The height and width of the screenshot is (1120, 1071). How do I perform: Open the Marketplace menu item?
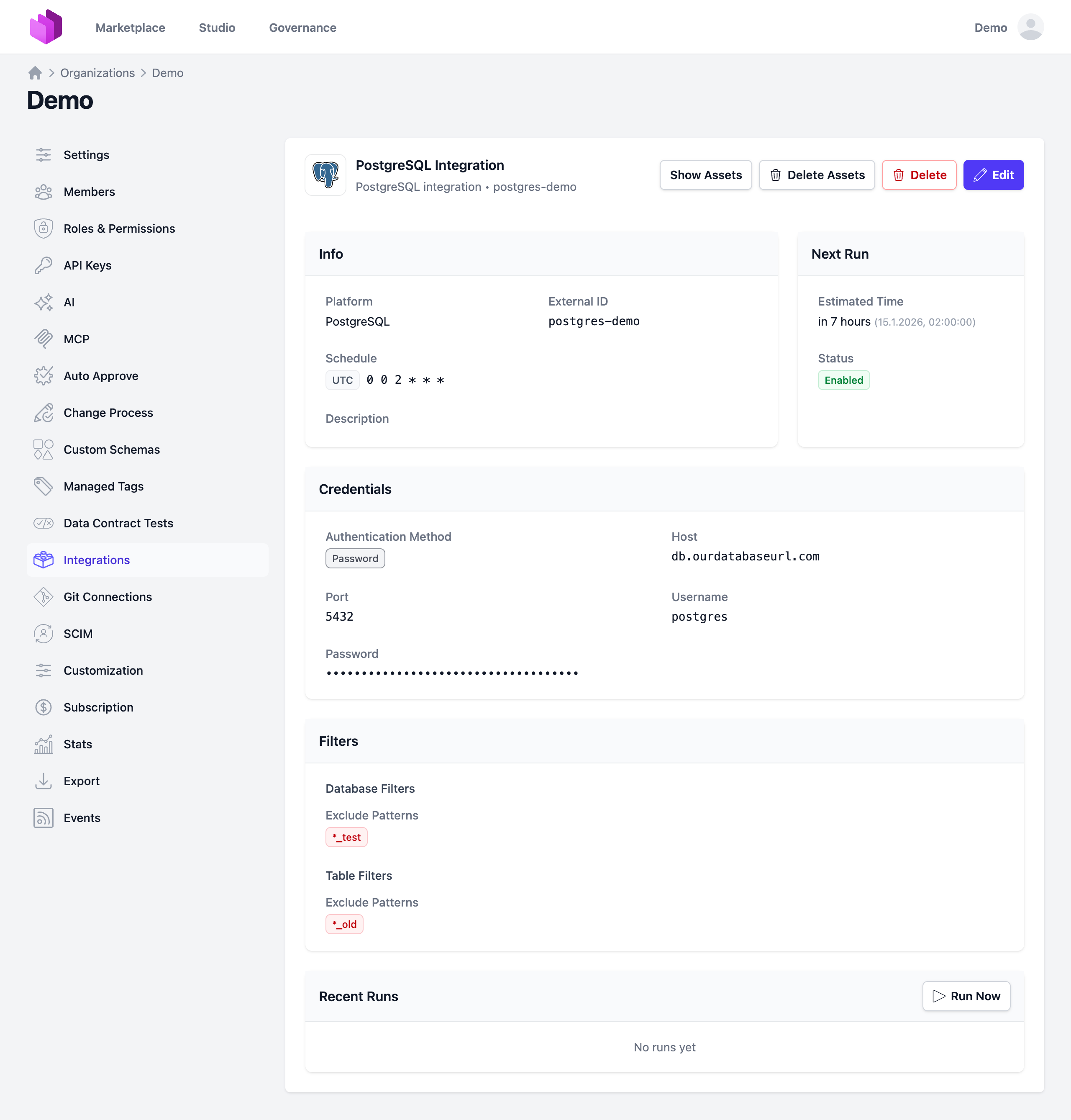click(x=130, y=28)
